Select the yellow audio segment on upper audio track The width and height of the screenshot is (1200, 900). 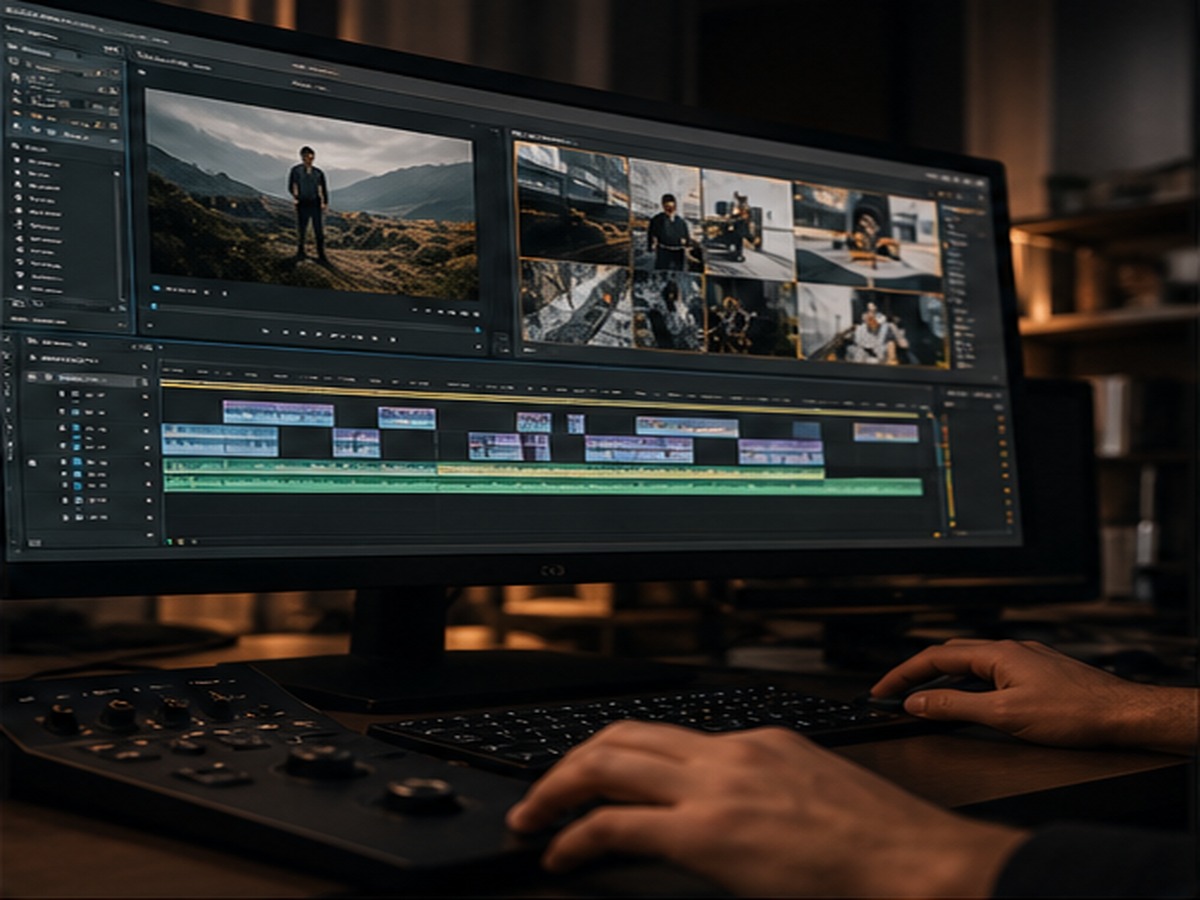click(x=631, y=471)
